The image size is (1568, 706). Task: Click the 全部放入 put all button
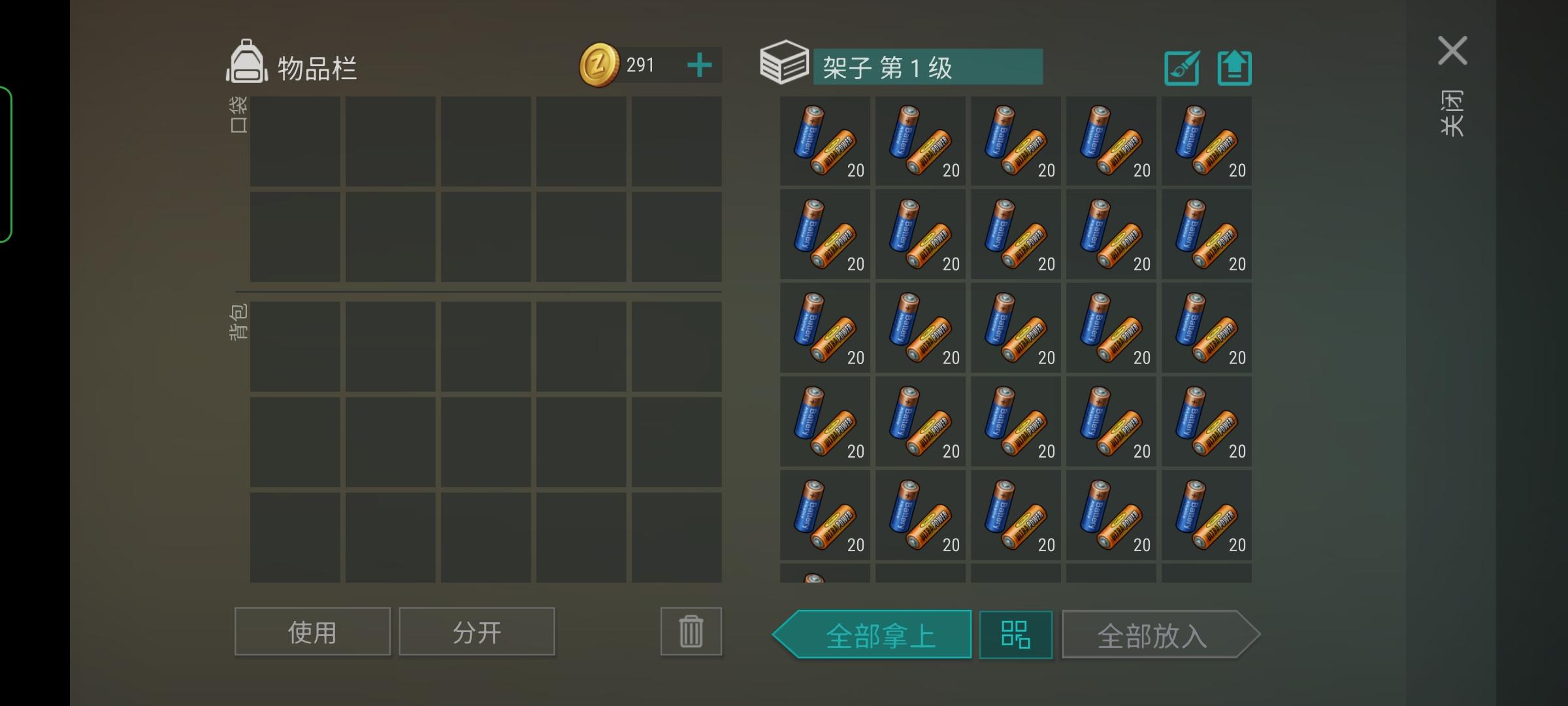[x=1160, y=635]
